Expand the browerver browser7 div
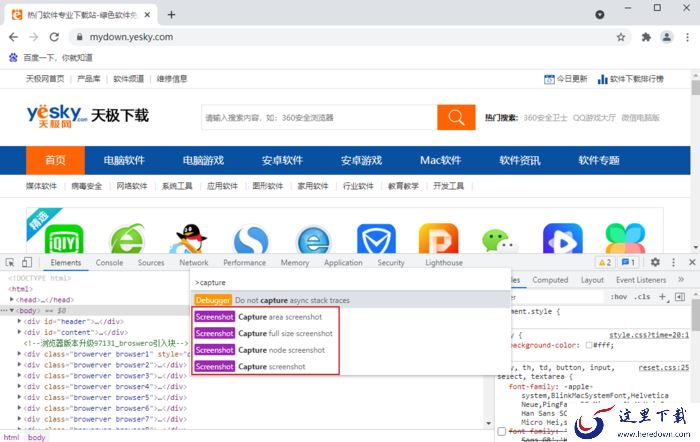The height and width of the screenshot is (442, 700). coord(19,419)
